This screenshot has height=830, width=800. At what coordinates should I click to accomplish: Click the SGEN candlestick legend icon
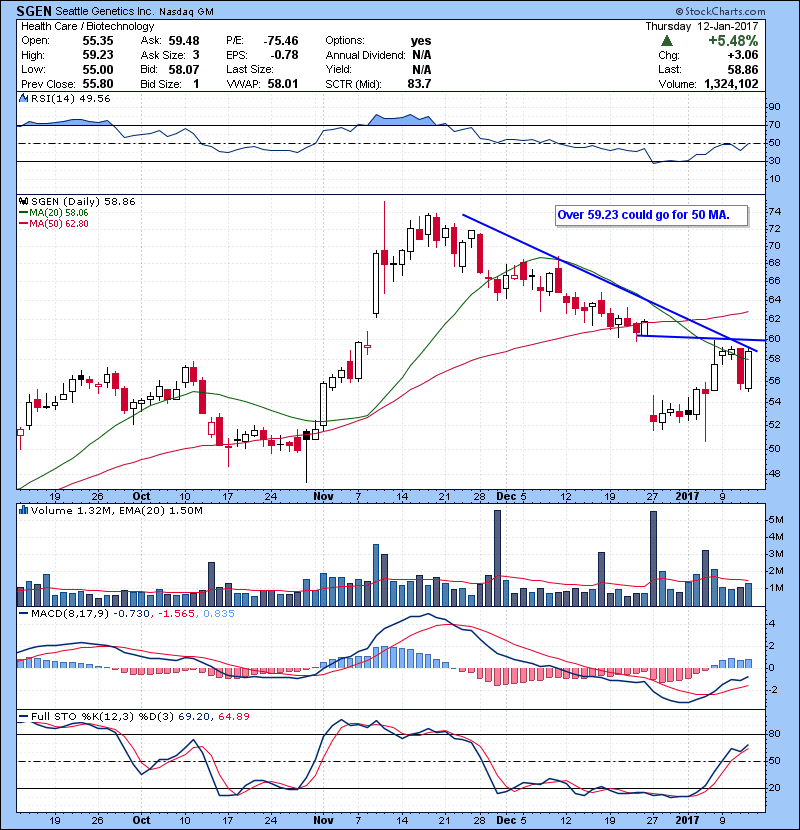(x=23, y=201)
